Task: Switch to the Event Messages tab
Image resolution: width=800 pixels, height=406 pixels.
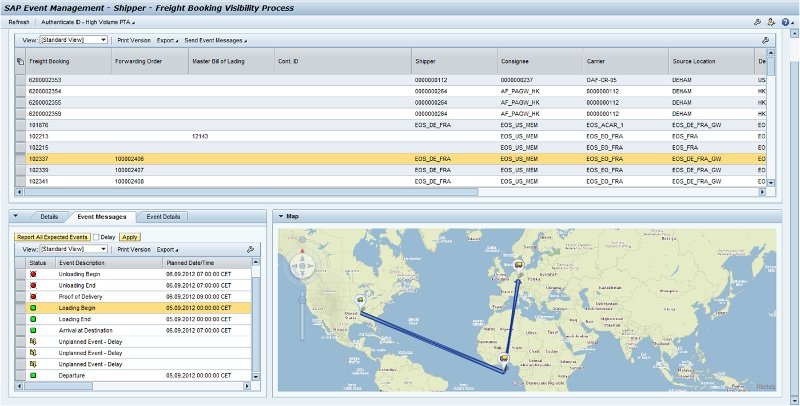Action: tap(102, 217)
